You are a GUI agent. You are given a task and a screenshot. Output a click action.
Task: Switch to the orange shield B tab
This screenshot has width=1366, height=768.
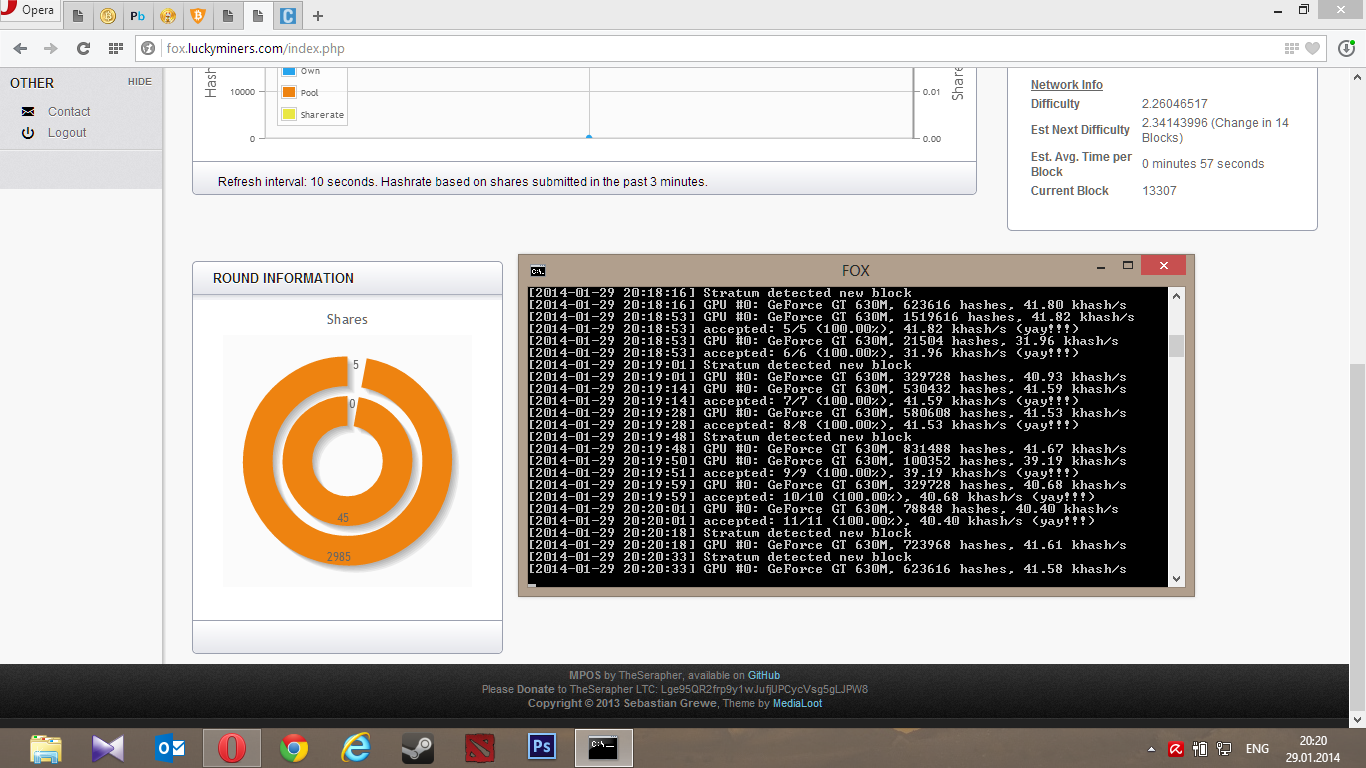click(197, 16)
